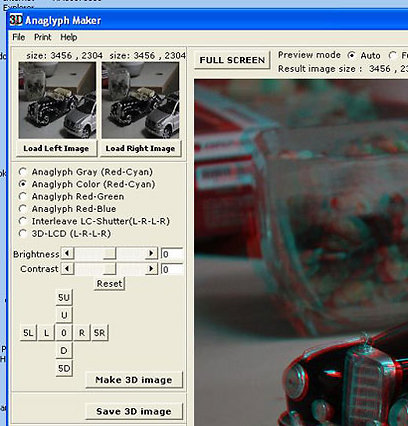
Task: Open the File menu
Action: [19, 37]
